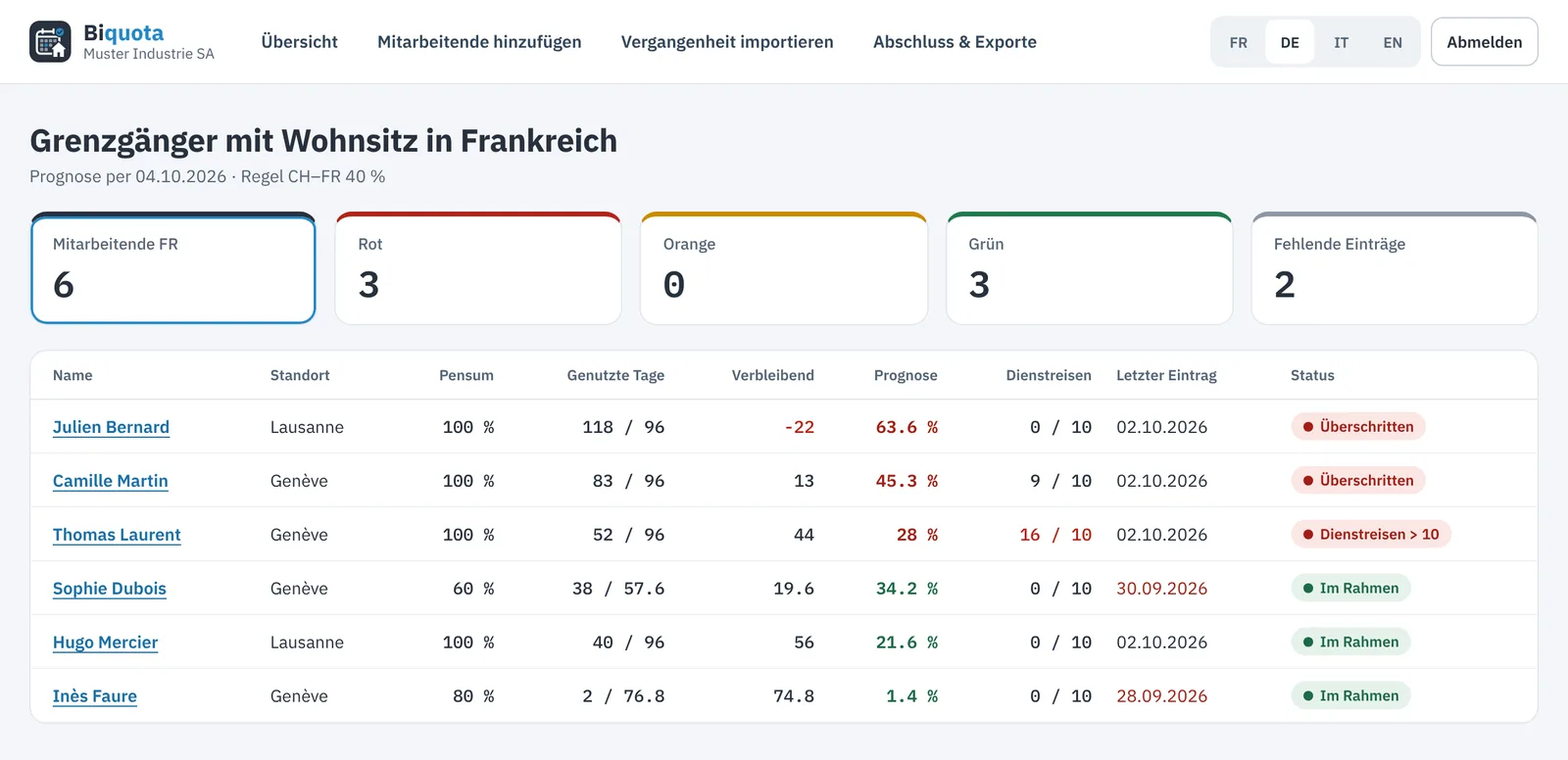Image resolution: width=1568 pixels, height=760 pixels.
Task: Open Thomas Laurent's profile link
Action: click(x=117, y=535)
